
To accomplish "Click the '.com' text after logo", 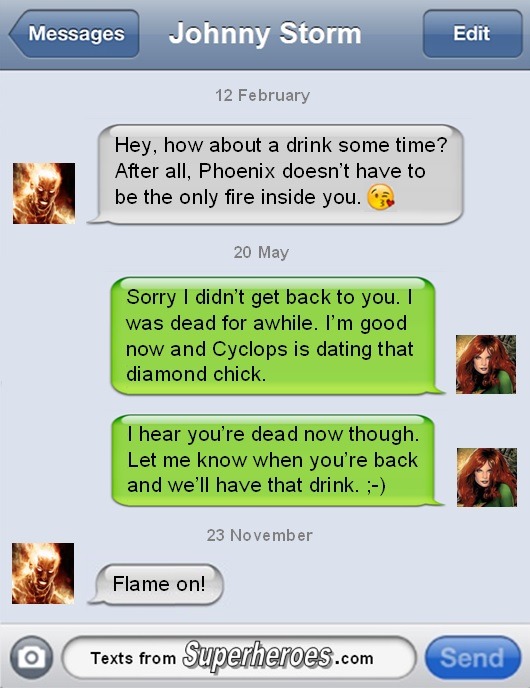I will (354, 658).
